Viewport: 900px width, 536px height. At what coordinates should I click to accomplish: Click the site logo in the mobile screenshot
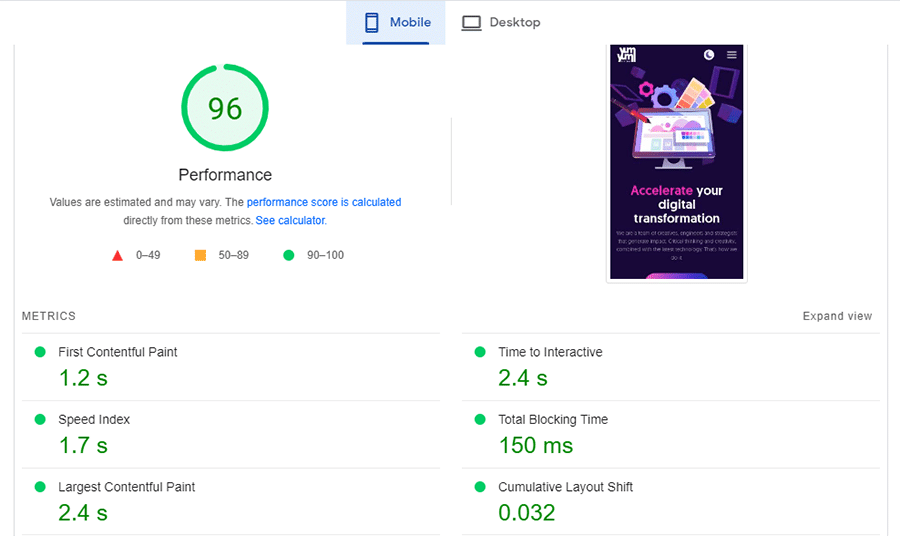pos(626,55)
